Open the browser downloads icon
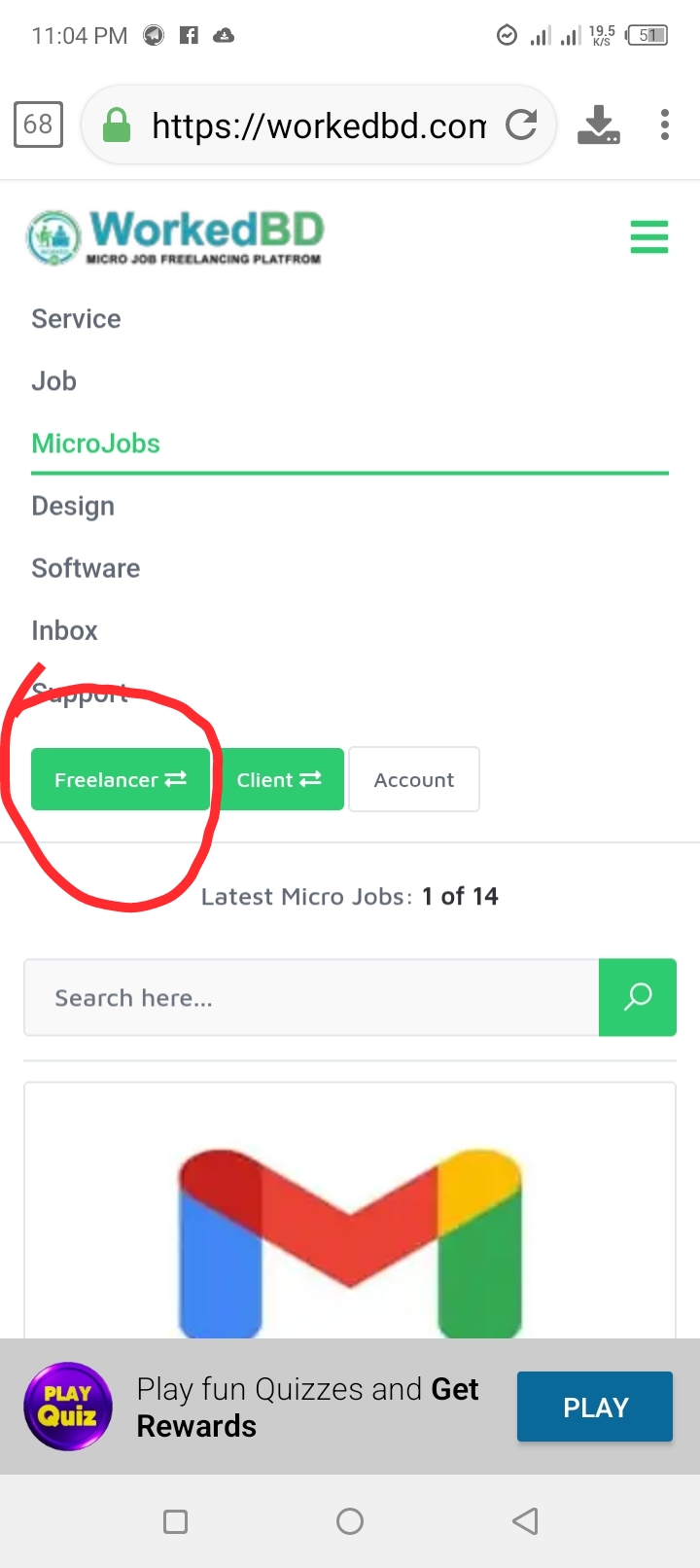 (x=599, y=125)
